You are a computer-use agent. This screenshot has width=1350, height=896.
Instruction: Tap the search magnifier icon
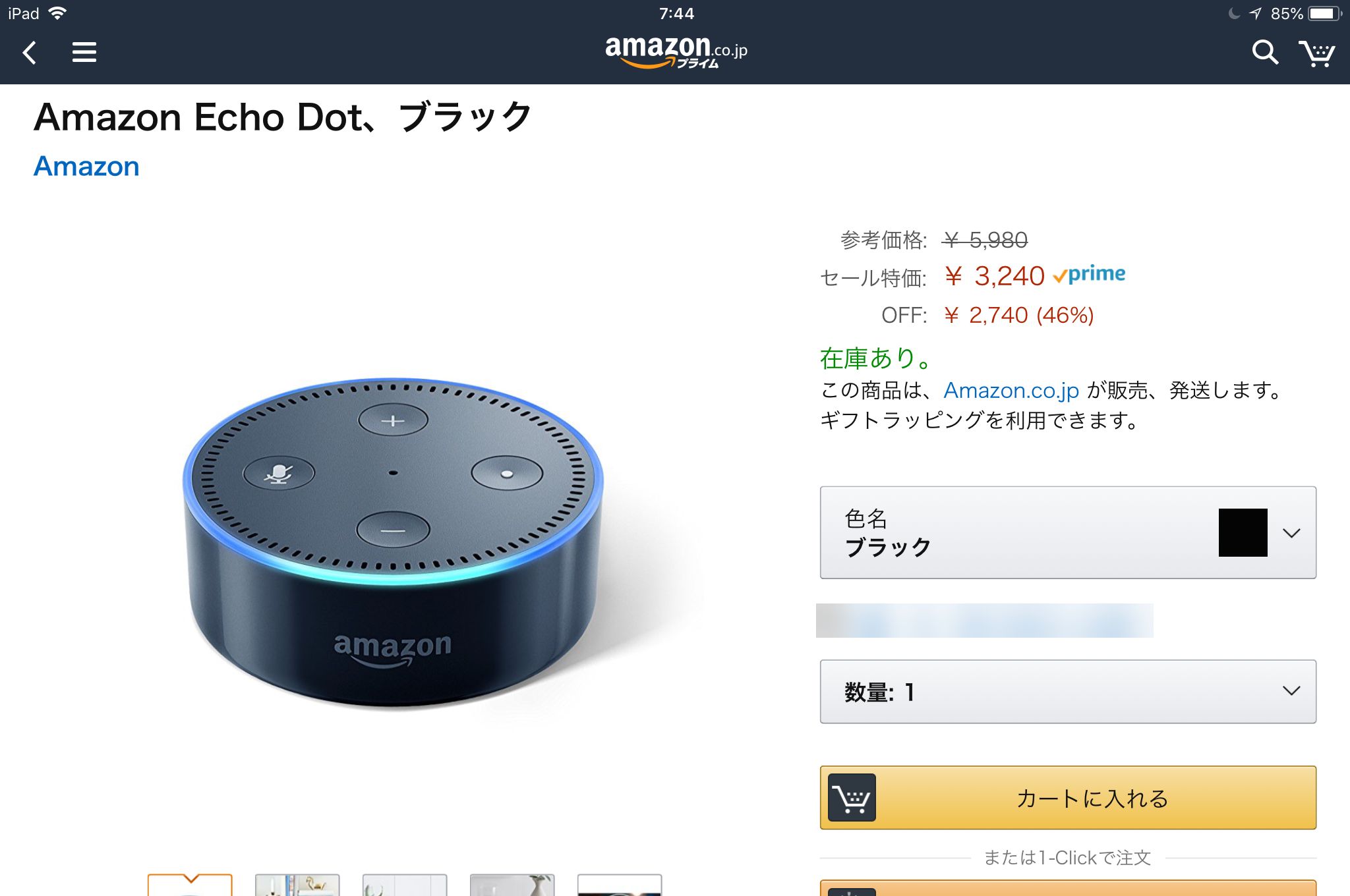tap(1265, 52)
